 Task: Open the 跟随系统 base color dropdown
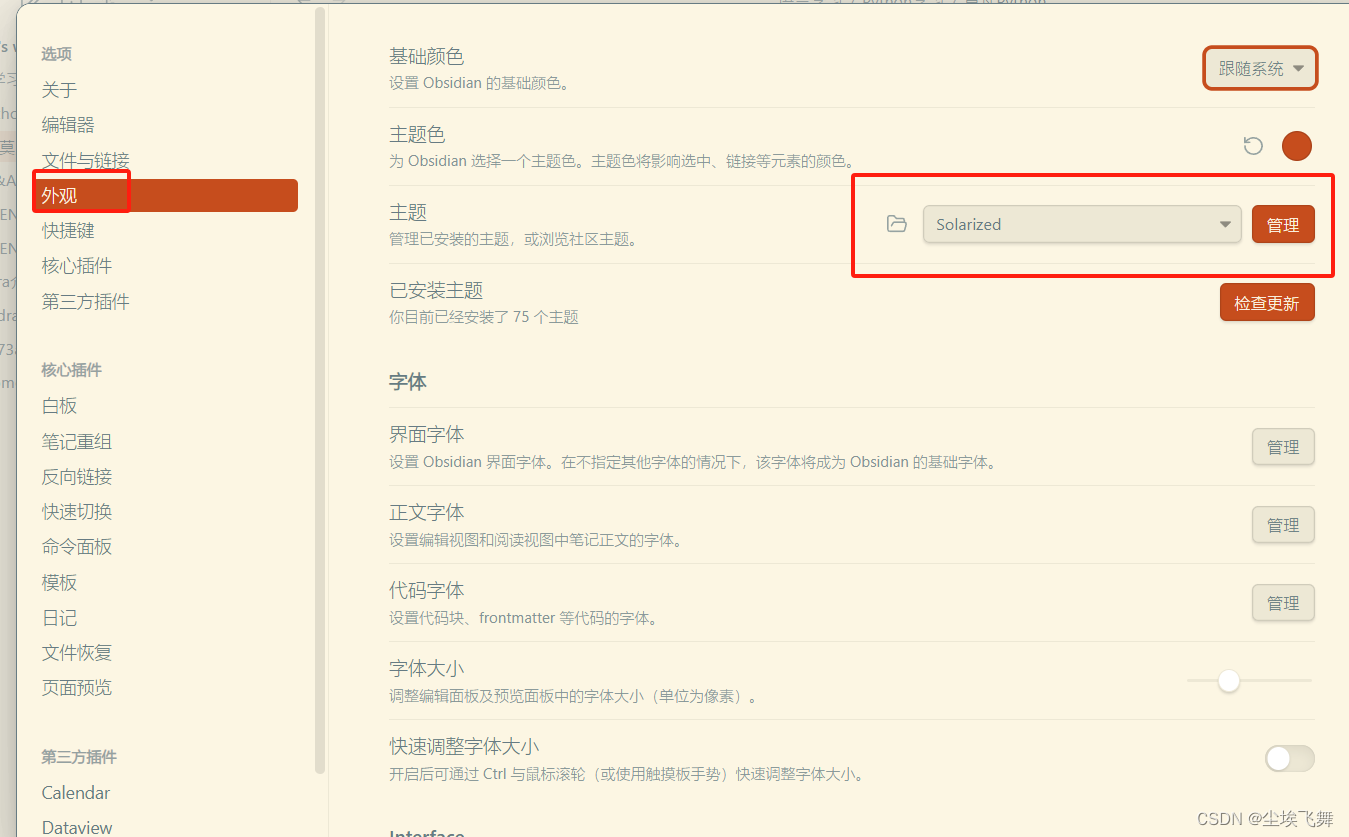click(x=1260, y=69)
